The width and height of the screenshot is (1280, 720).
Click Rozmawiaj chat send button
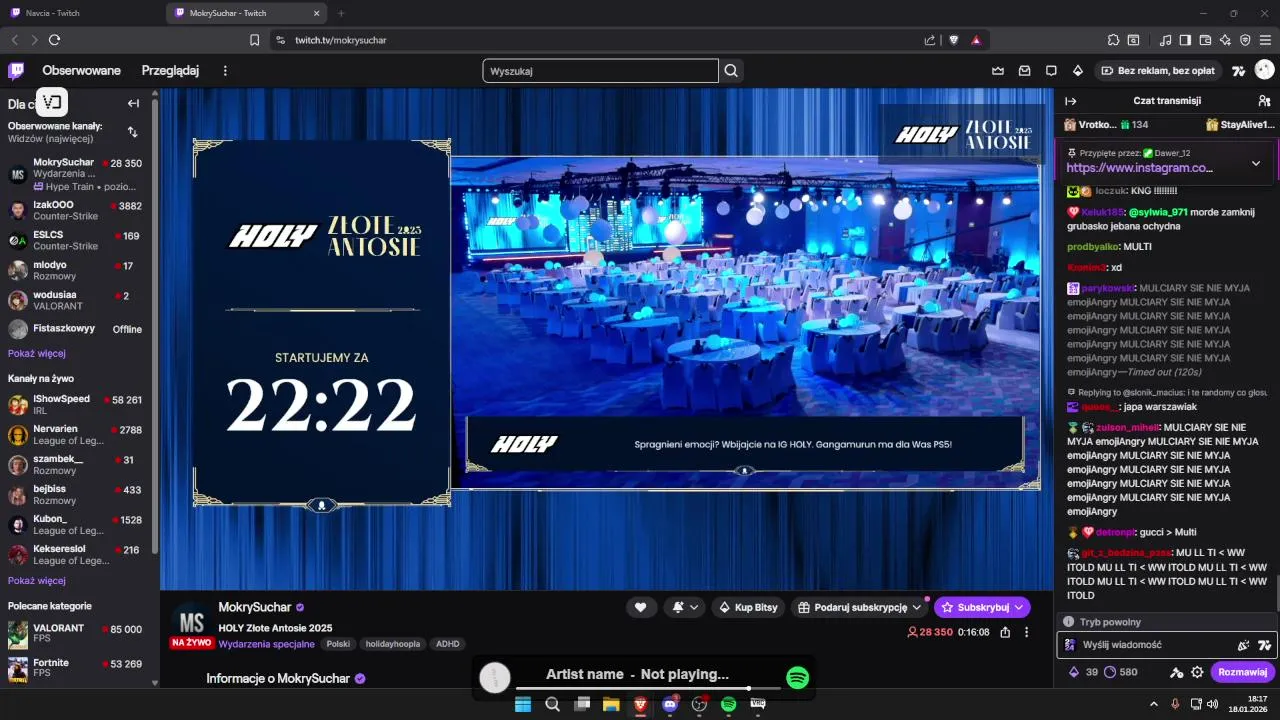pyautogui.click(x=1243, y=672)
